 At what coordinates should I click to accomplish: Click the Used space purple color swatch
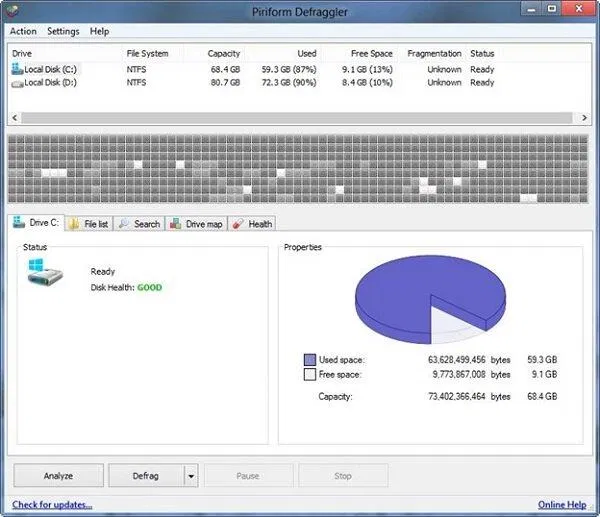pos(310,360)
